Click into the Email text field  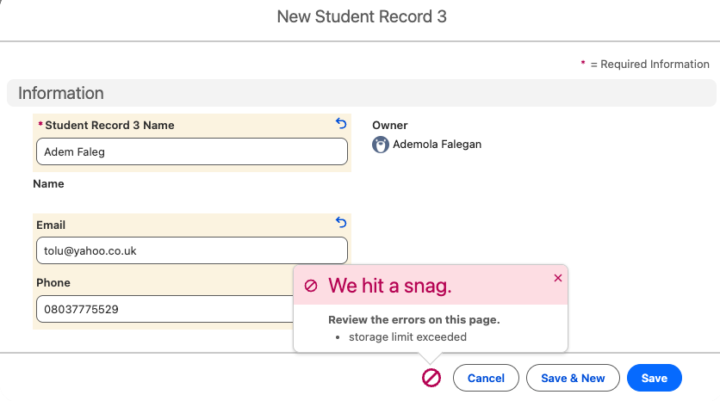tap(191, 250)
